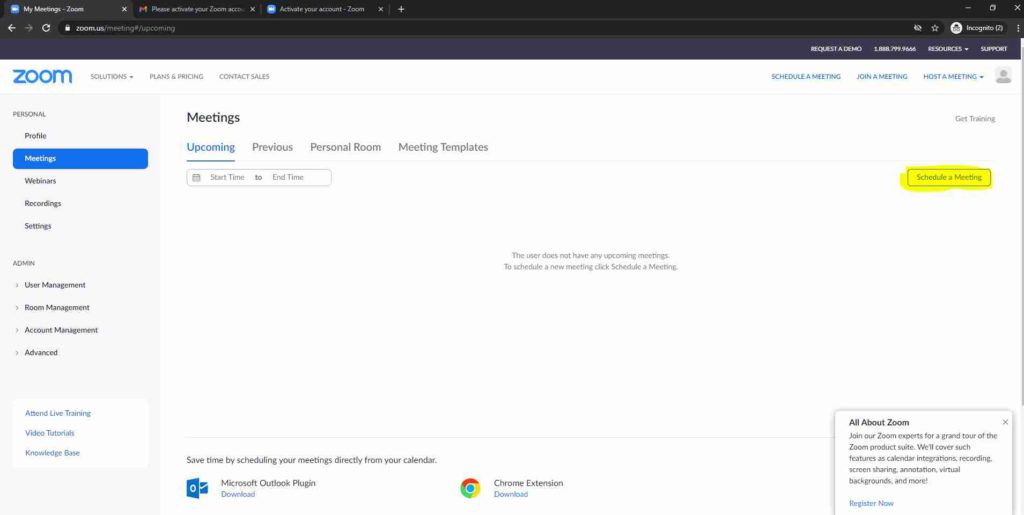Open a new browser tab
This screenshot has width=1024, height=515.
[401, 9]
